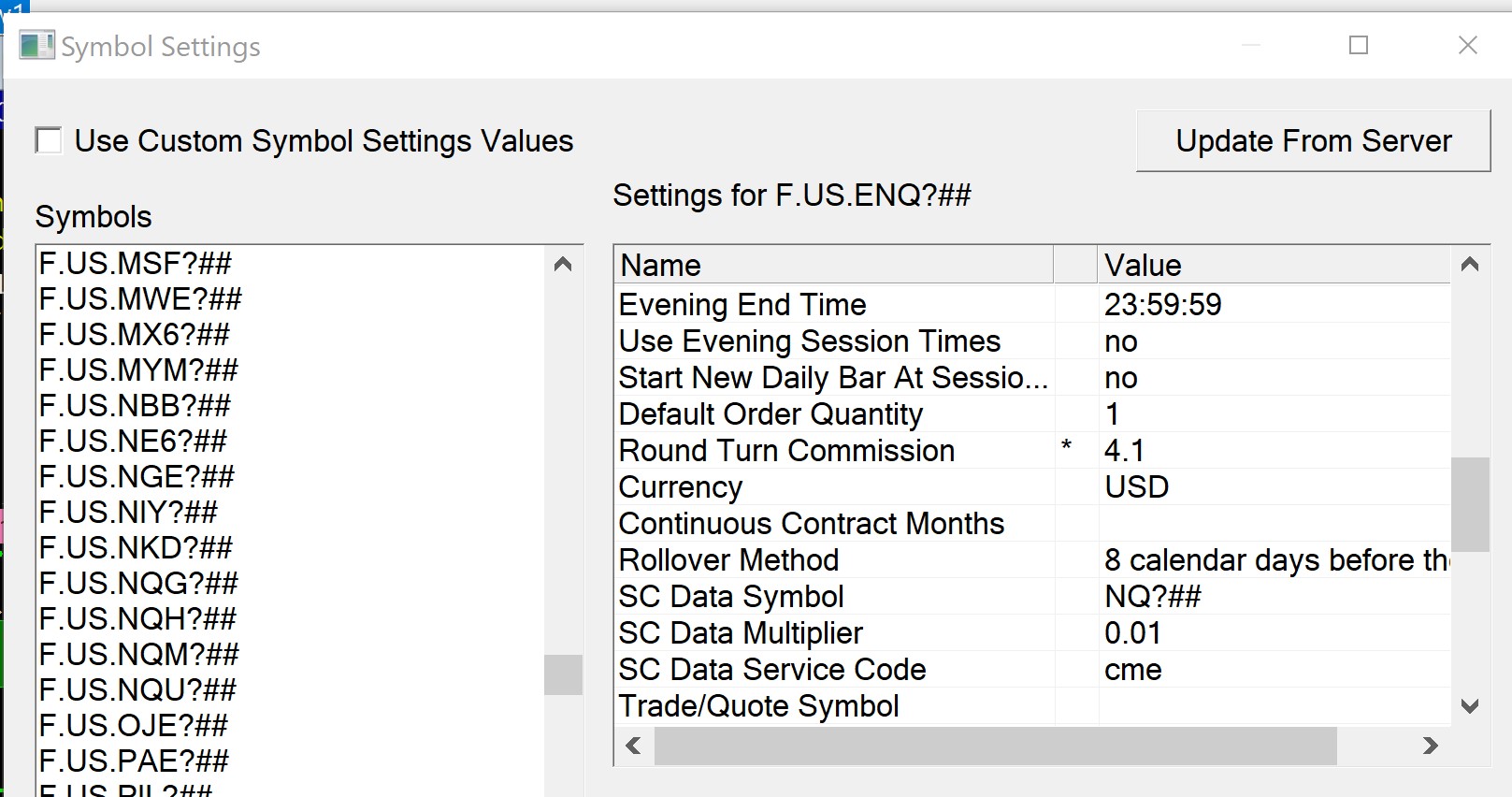
Task: Click the Name column header
Action: (832, 266)
